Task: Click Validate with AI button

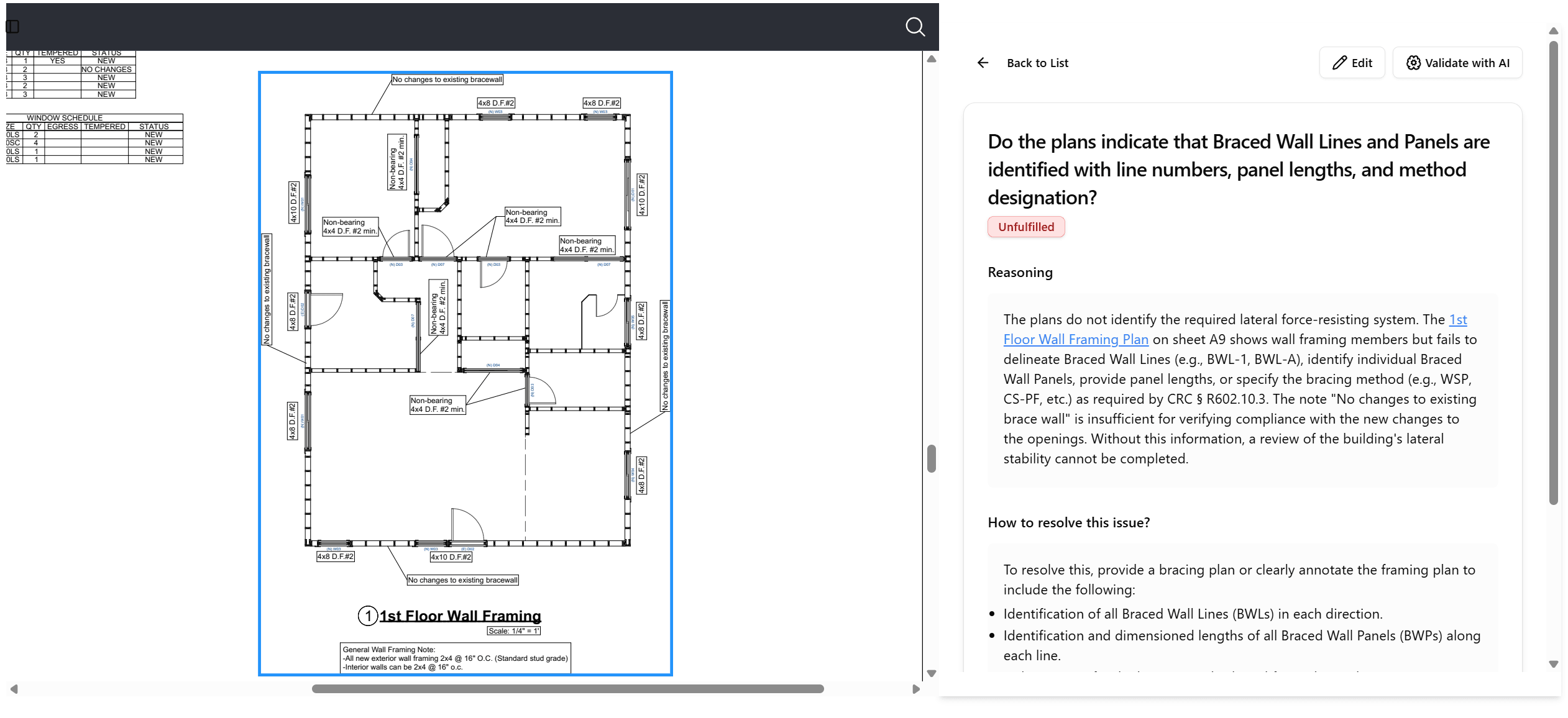Action: pos(1457,63)
